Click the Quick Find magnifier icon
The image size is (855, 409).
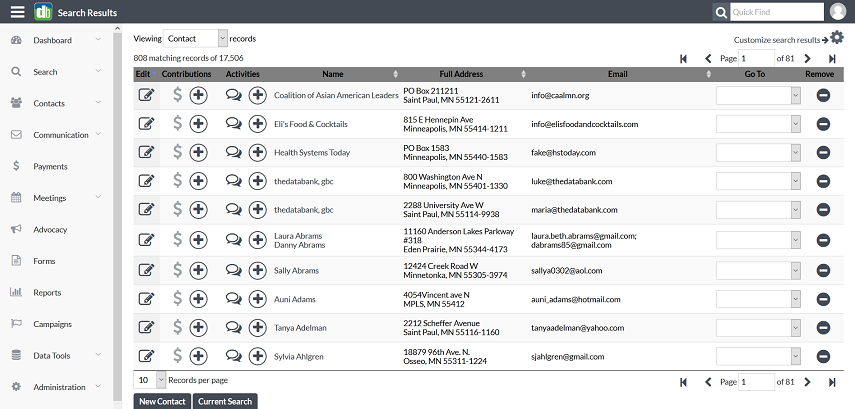[x=721, y=12]
